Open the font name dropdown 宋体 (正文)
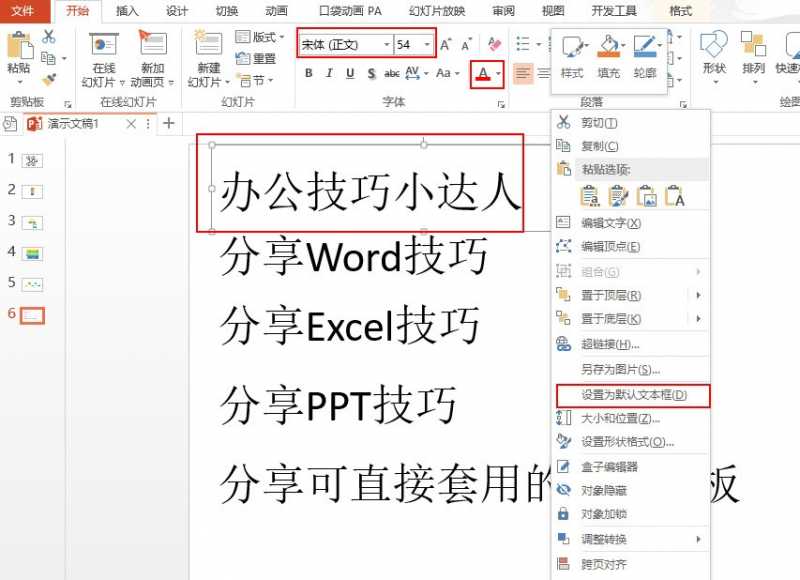The height and width of the screenshot is (580, 800). click(x=386, y=45)
